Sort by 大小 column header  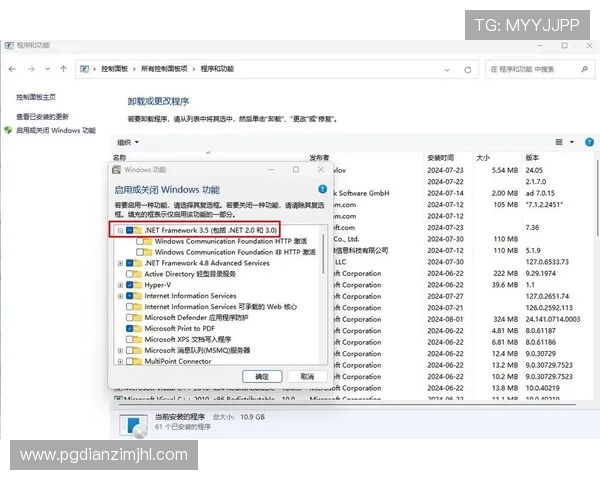(483, 158)
